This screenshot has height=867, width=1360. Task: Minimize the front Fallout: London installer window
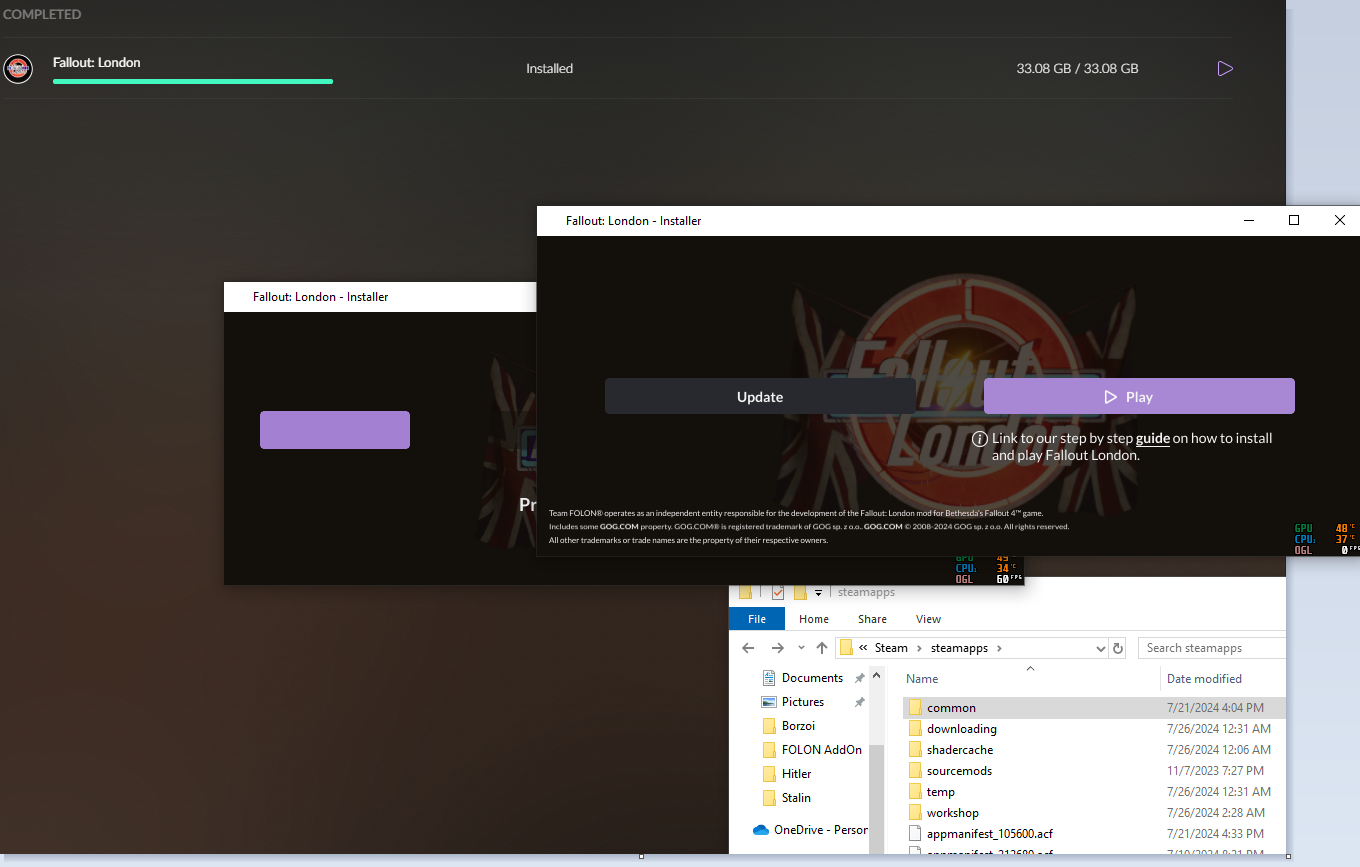pyautogui.click(x=1248, y=220)
